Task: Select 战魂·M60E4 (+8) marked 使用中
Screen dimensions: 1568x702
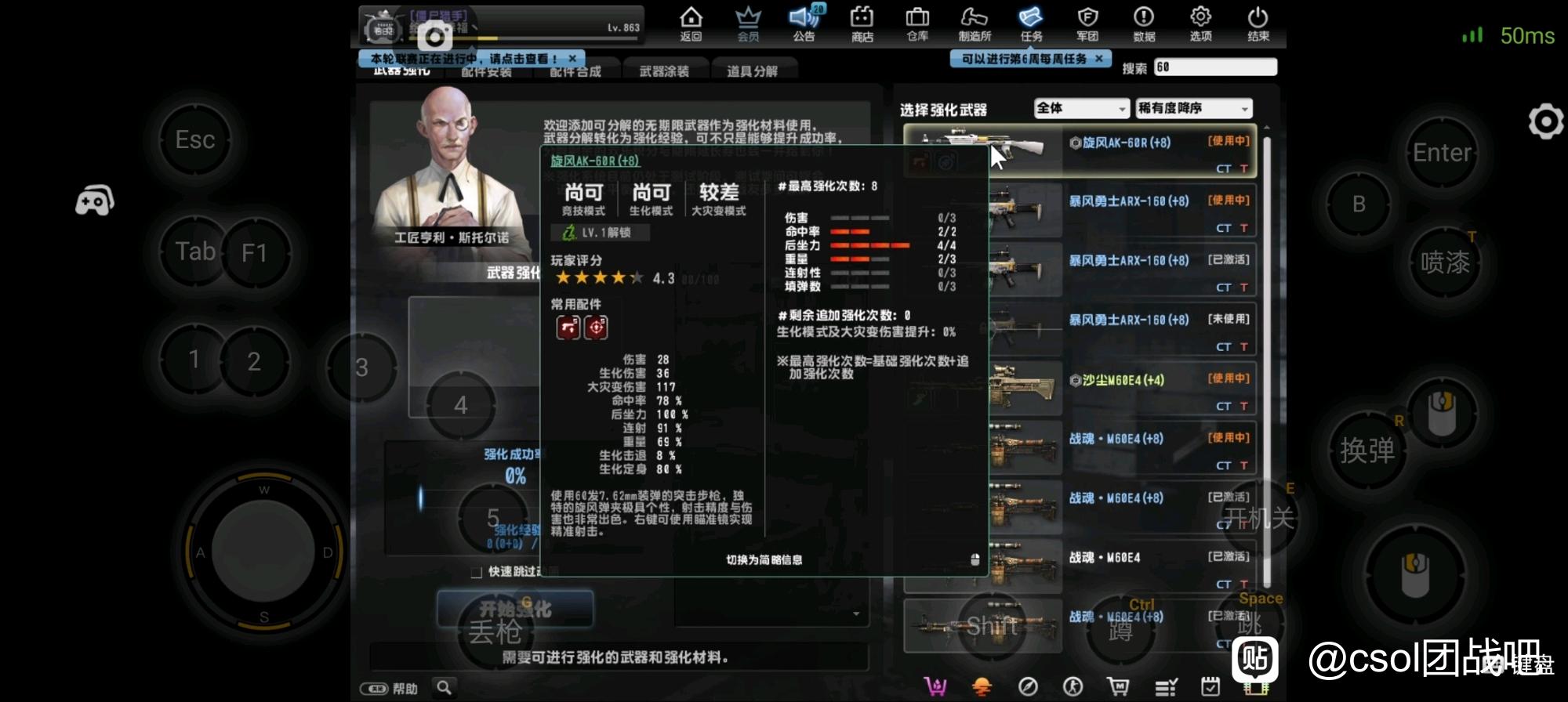Action: (1080, 448)
